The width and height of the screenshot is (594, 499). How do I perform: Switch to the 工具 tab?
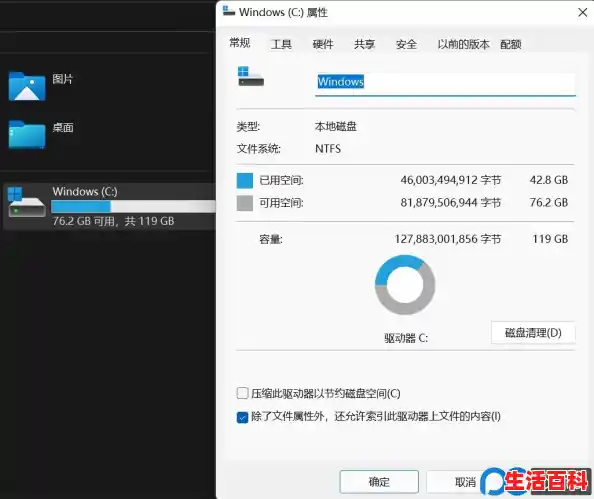281,44
